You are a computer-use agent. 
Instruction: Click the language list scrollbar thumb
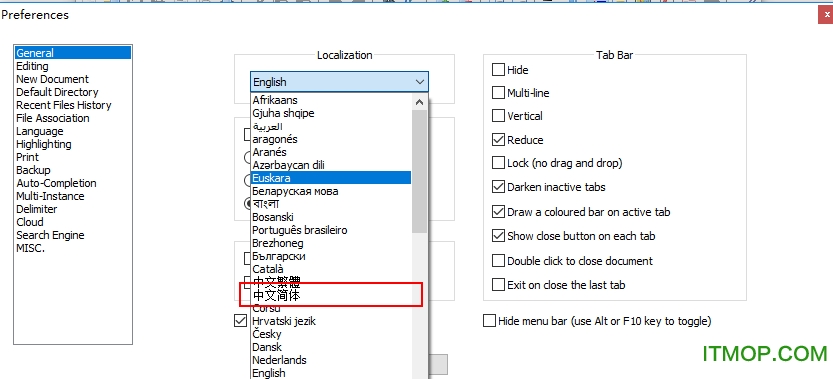tap(419, 171)
